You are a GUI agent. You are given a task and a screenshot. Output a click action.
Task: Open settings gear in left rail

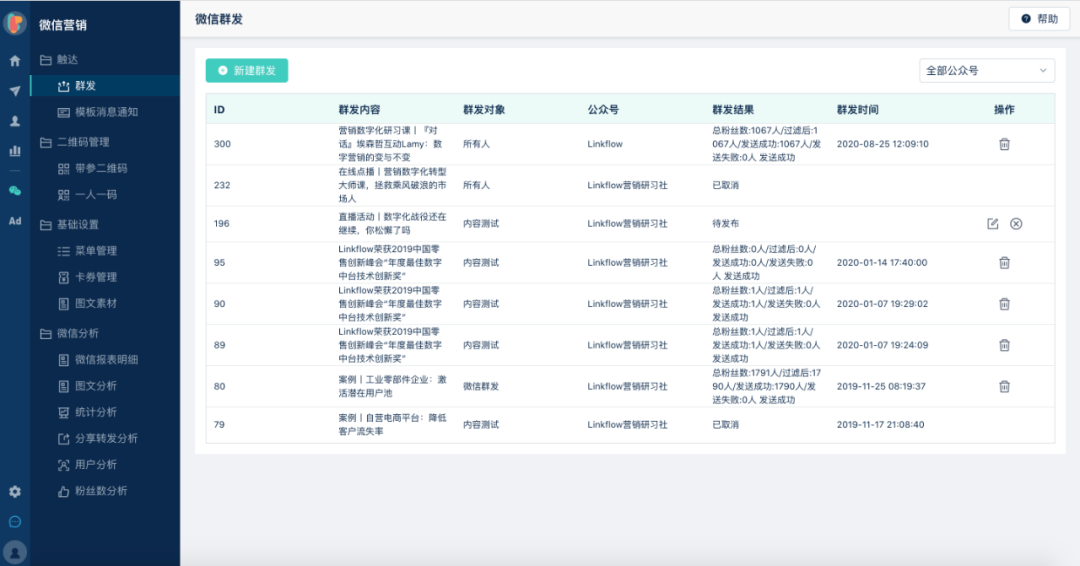point(14,492)
